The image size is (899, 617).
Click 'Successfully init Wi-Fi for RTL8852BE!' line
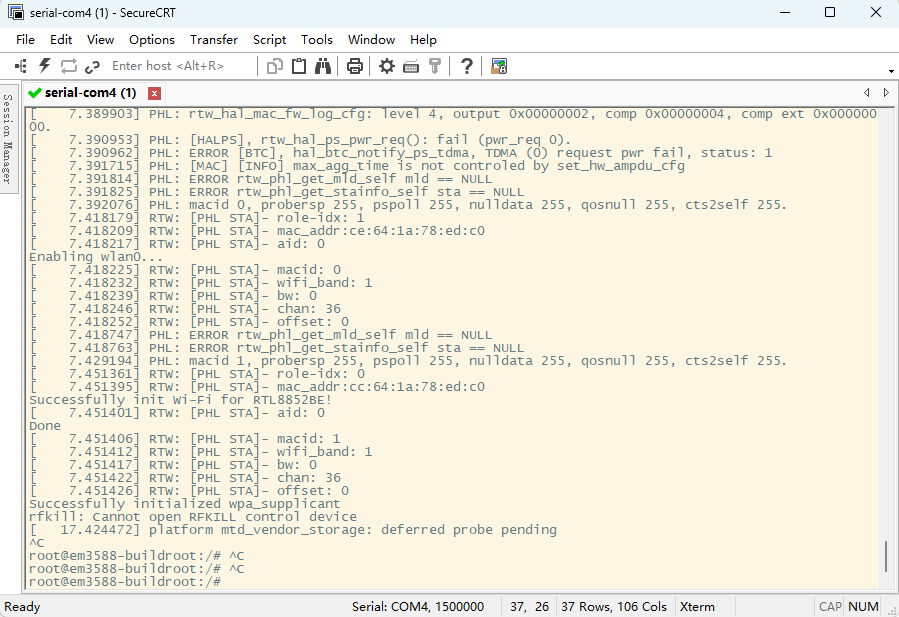[x=181, y=400]
